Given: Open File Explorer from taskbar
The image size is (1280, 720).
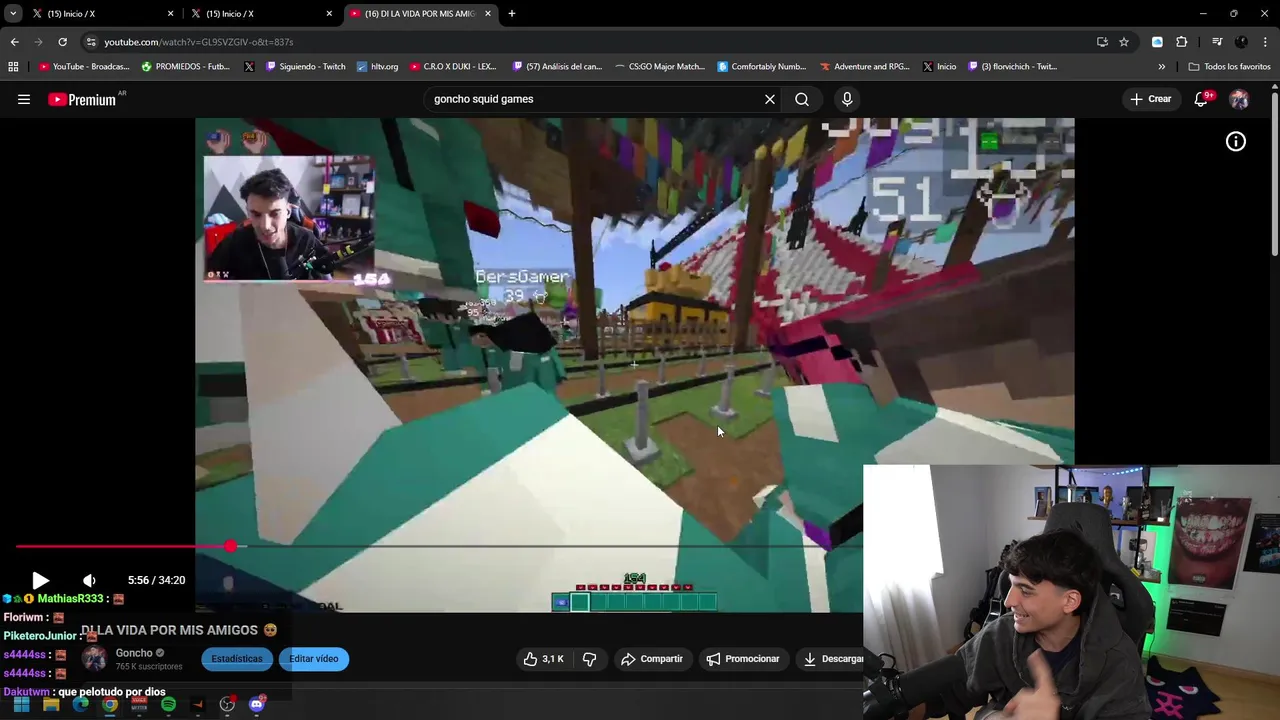Looking at the screenshot, I should (51, 705).
